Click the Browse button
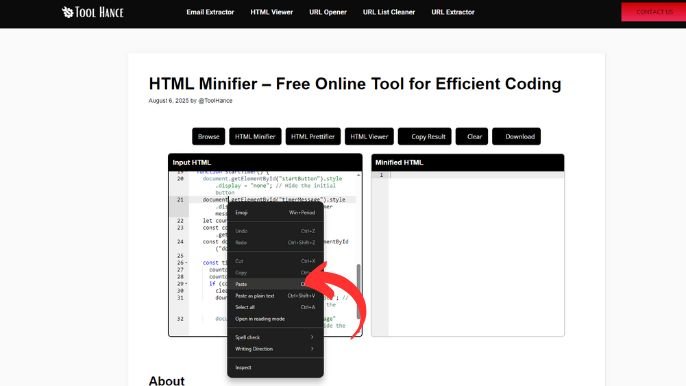686x386 pixels. [x=208, y=137]
